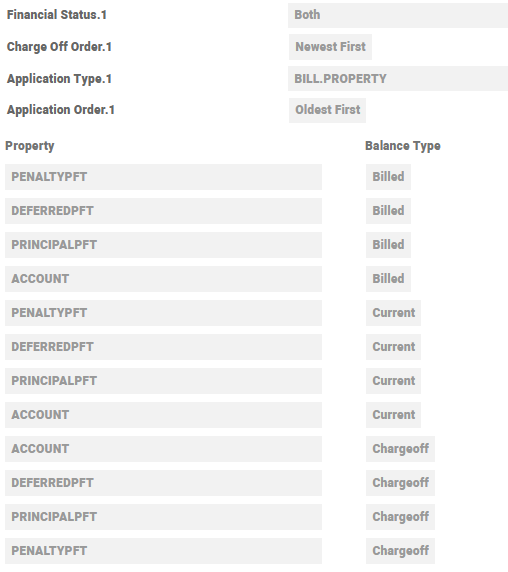
Task: Click the DEFERREDPFT property with Current balance
Action: (163, 347)
